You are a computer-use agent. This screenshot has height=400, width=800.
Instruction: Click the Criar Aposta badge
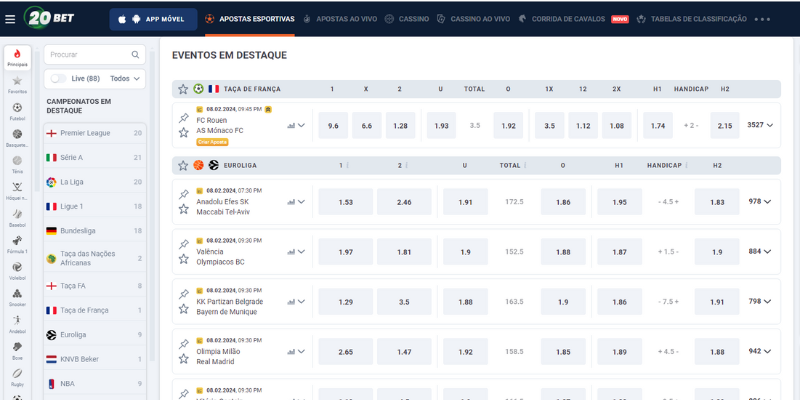click(x=212, y=142)
